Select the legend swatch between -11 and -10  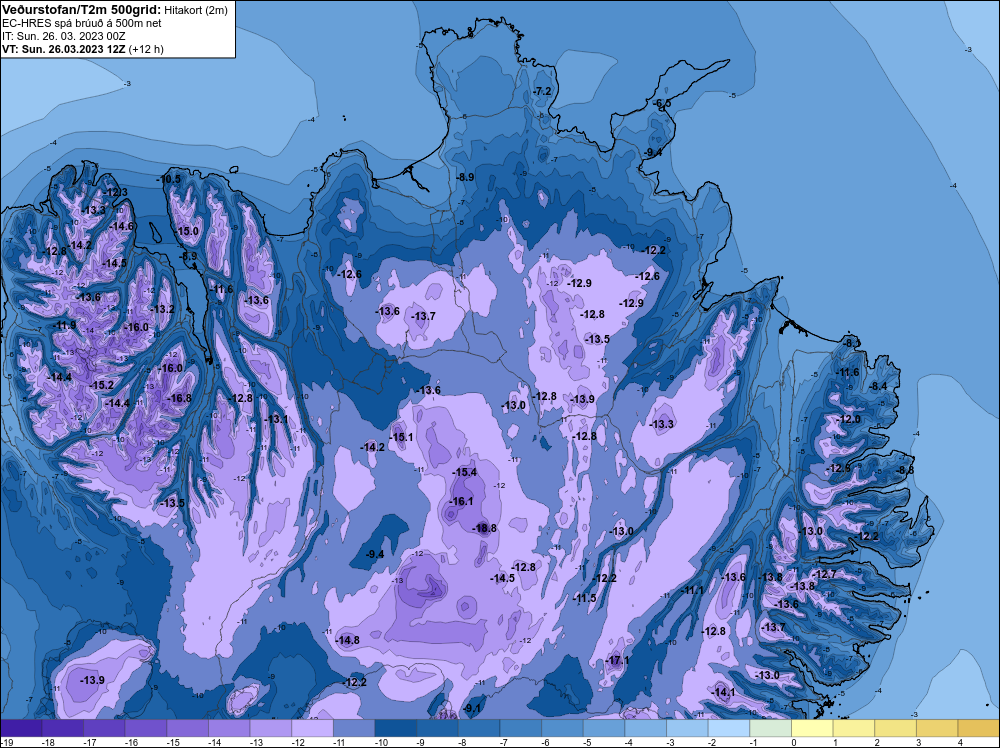(354, 728)
